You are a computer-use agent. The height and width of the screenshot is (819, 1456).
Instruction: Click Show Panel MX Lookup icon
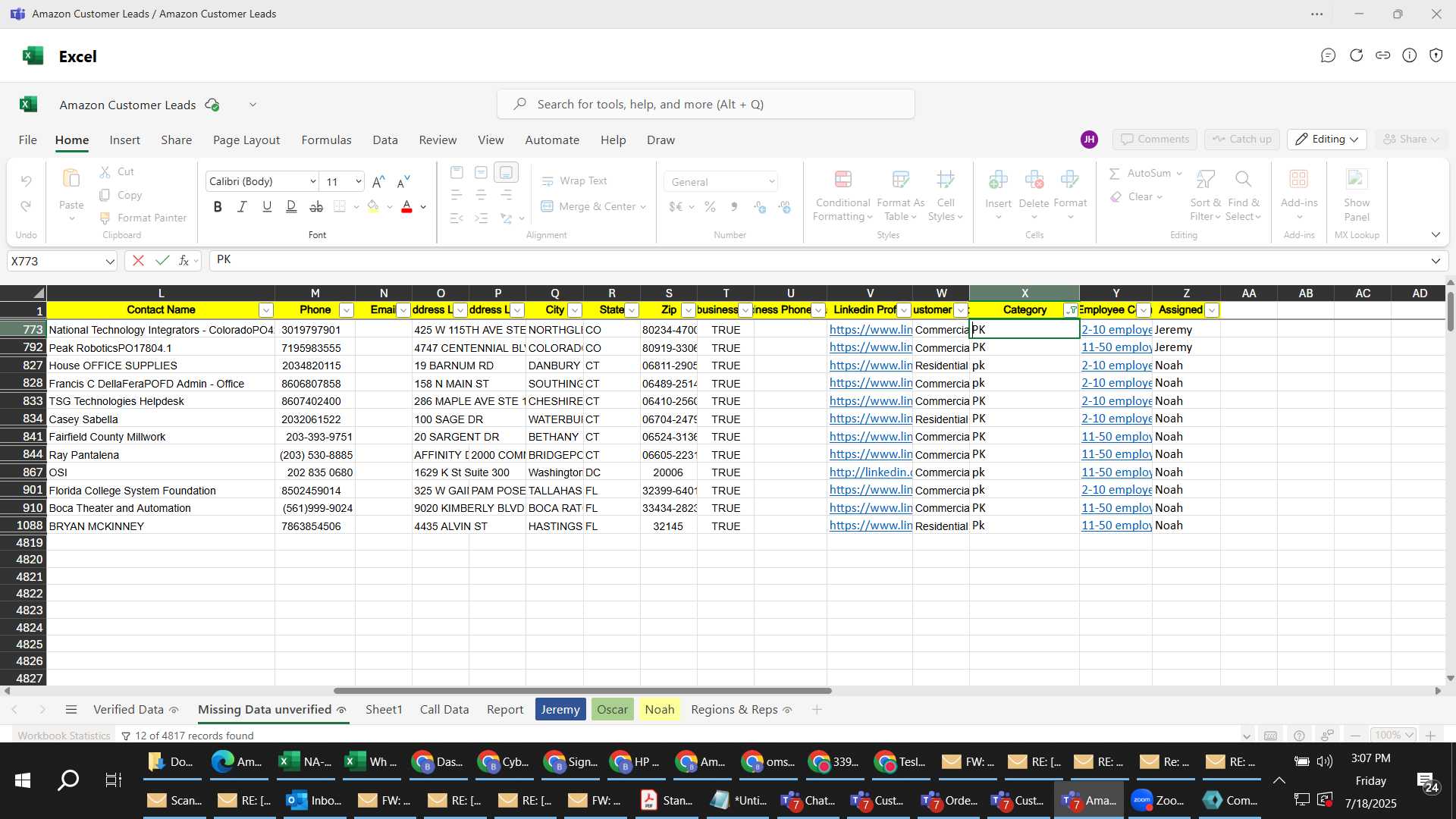click(x=1357, y=179)
